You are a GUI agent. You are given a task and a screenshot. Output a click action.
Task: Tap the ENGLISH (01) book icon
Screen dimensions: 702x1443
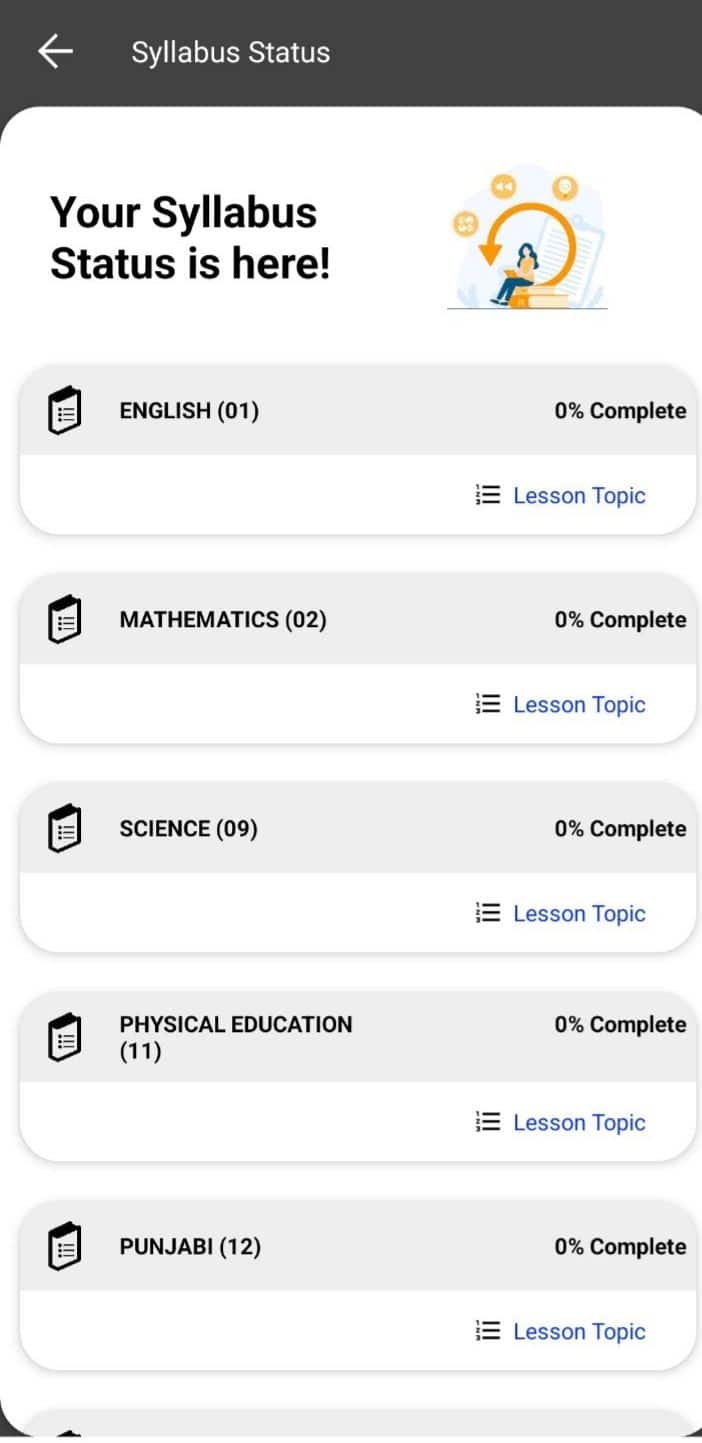click(x=64, y=410)
